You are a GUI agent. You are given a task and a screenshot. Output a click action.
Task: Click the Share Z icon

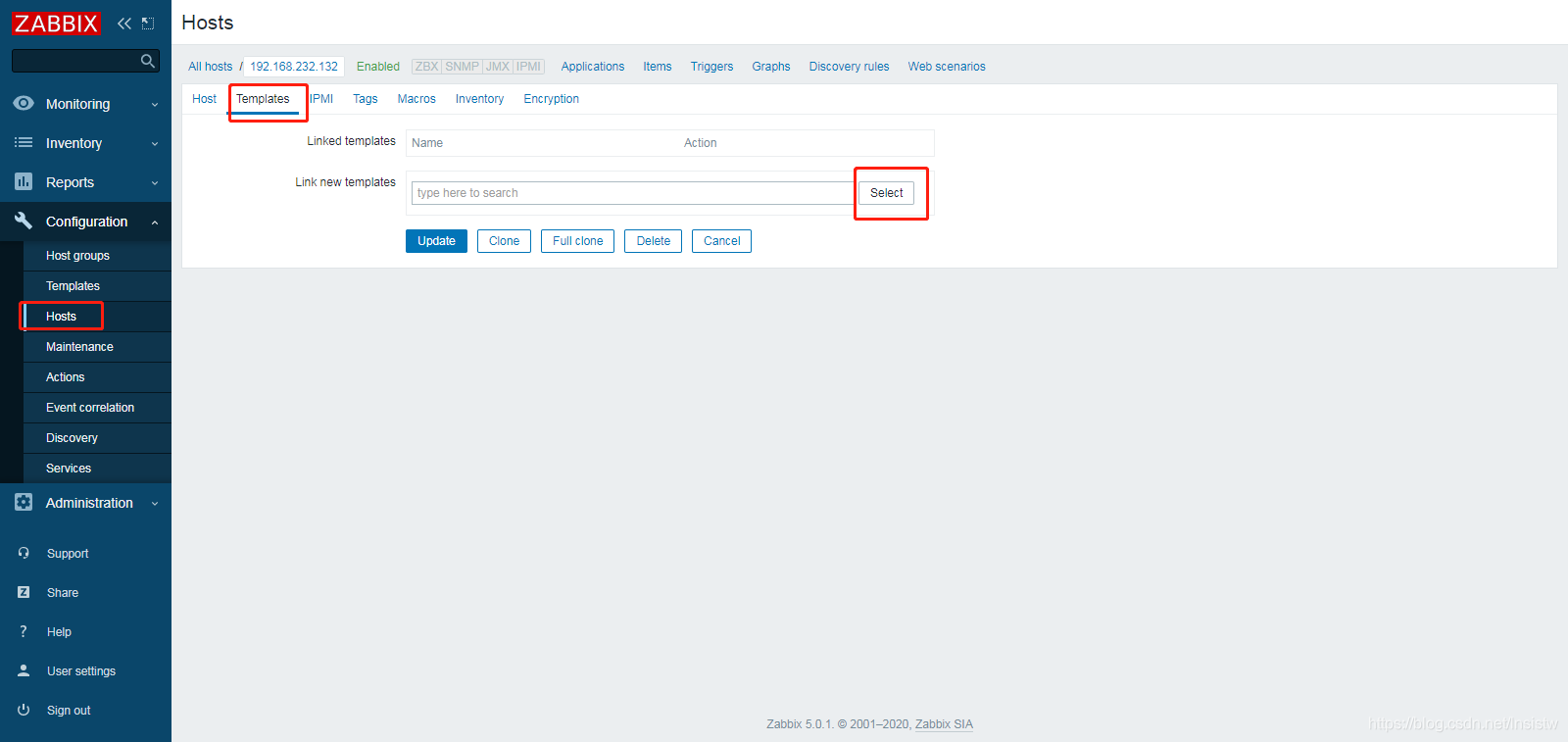click(x=24, y=592)
